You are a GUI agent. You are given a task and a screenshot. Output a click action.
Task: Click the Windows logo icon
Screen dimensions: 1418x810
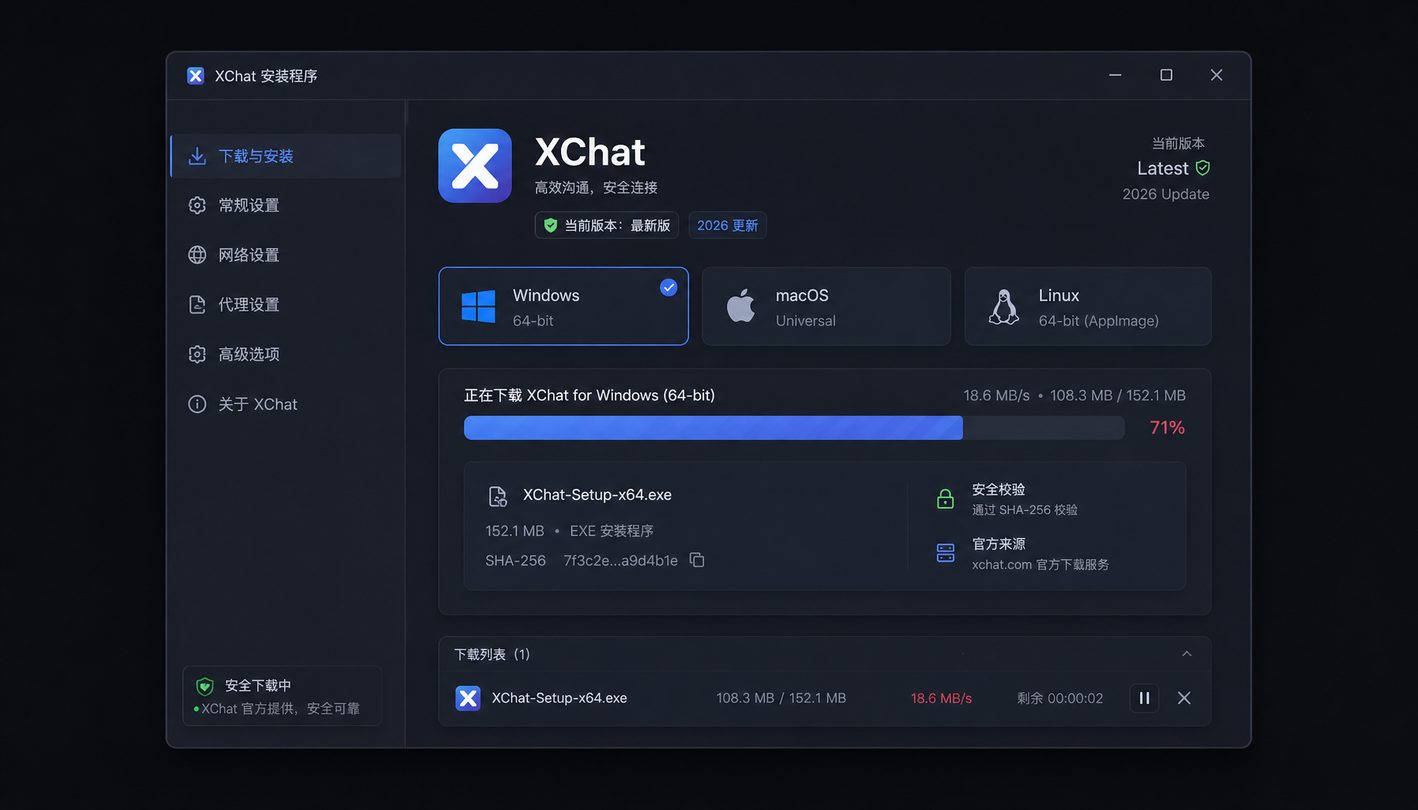478,306
